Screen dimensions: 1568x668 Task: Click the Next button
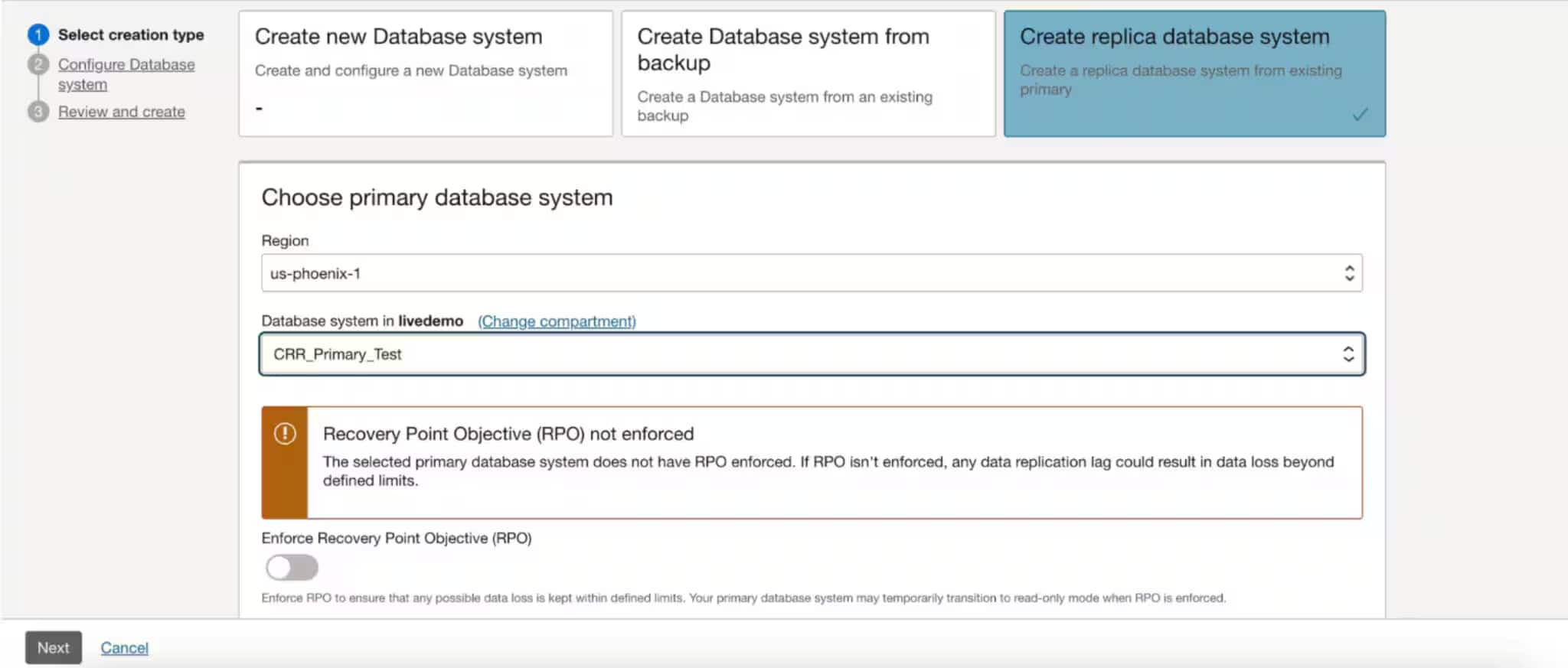[54, 647]
